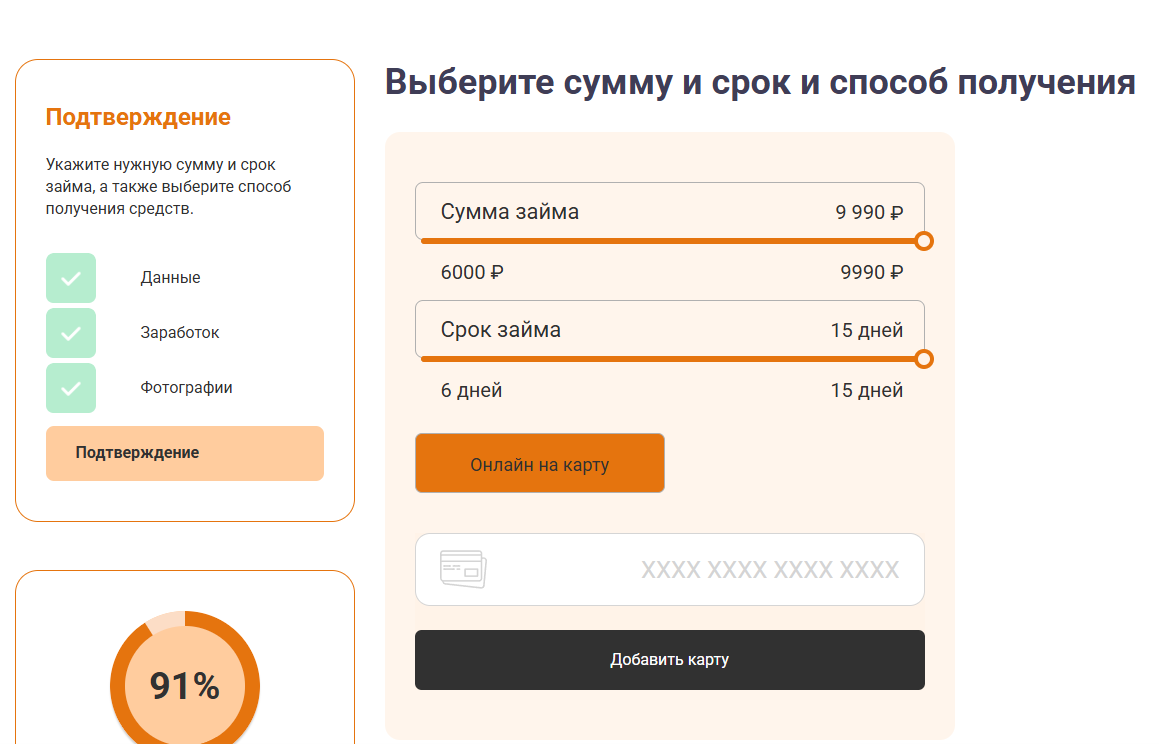This screenshot has width=1159, height=744.
Task: Click the Сумма займа amount field
Action: coord(670,211)
